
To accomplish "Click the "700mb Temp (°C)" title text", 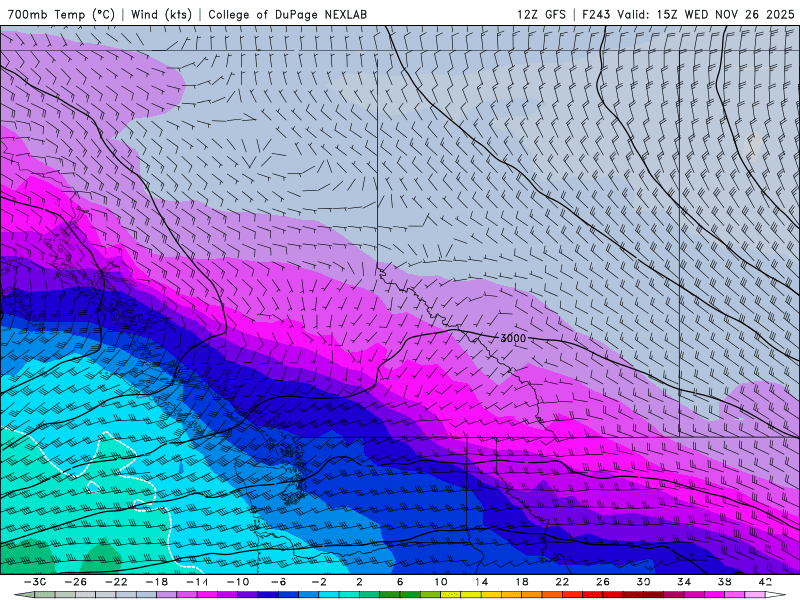I will tap(61, 14).
